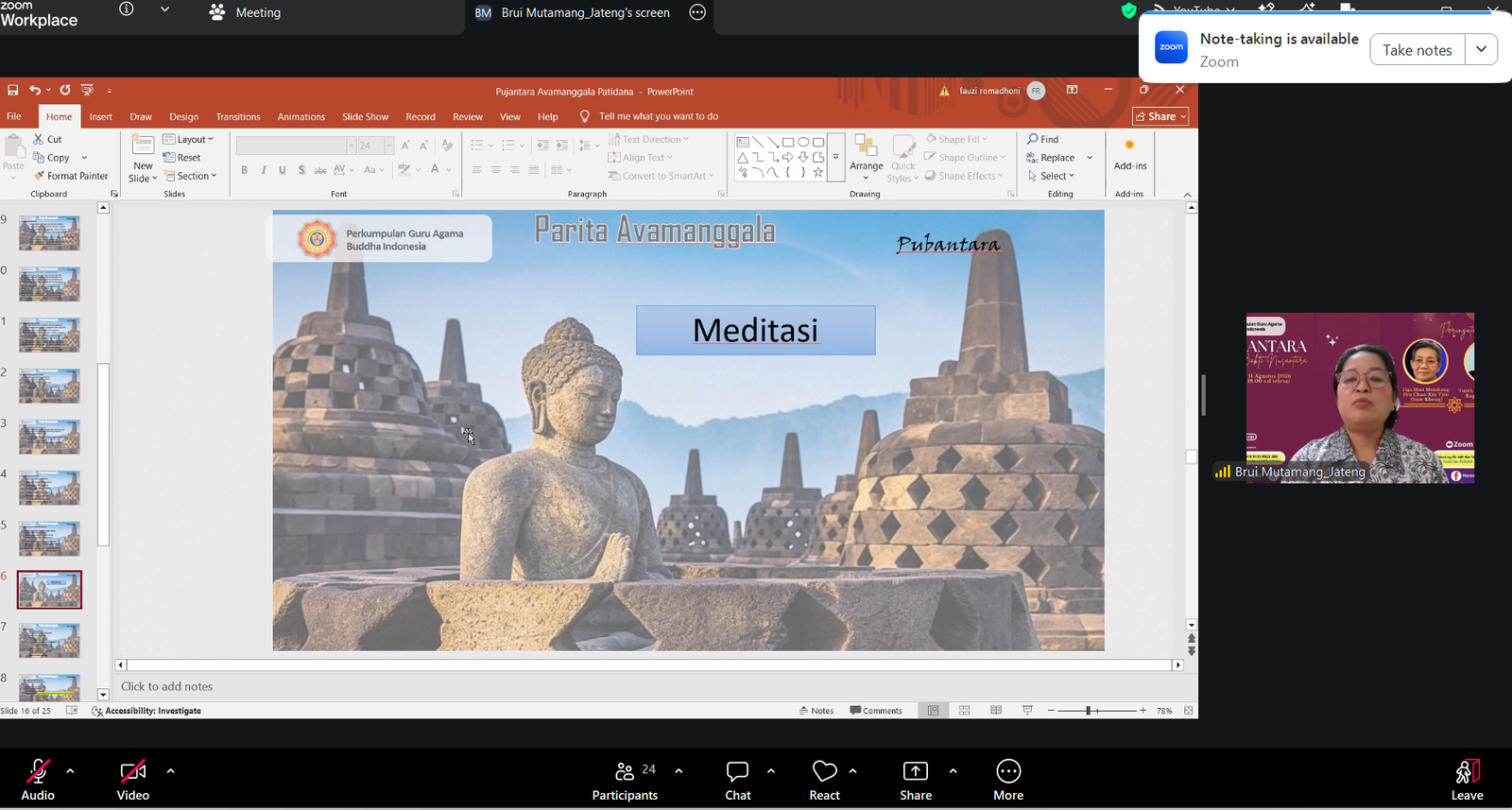Open the Zoom React menu button
The width and height of the screenshot is (1512, 810).
tap(824, 781)
